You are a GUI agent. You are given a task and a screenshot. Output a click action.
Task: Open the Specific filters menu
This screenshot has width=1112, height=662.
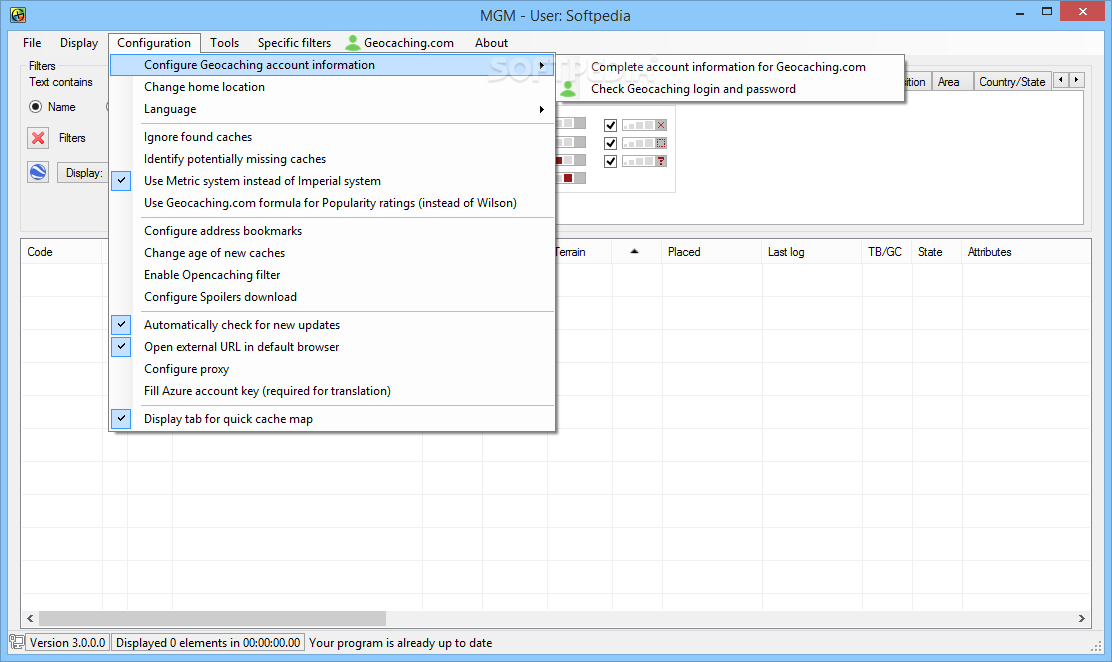tap(294, 43)
